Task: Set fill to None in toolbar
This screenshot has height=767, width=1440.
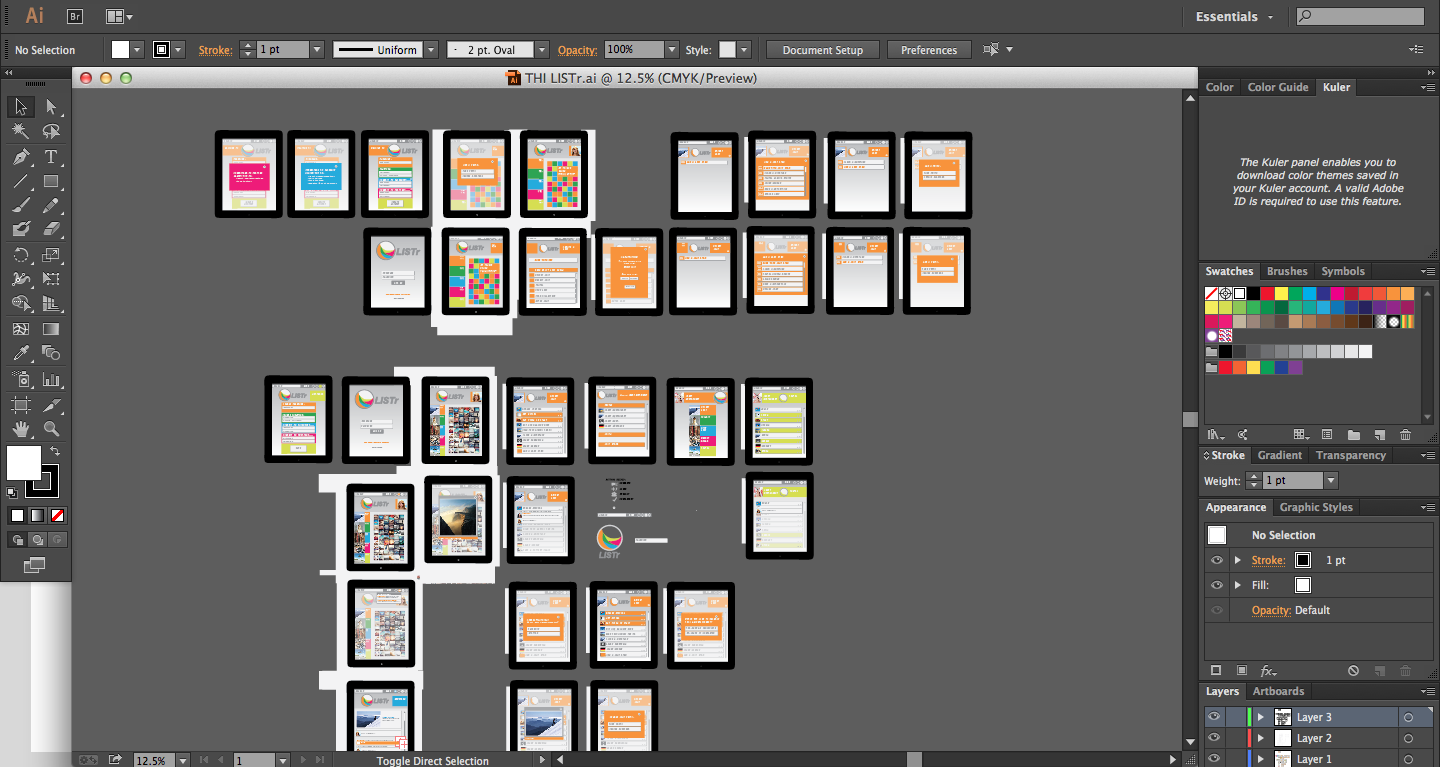Action: (x=58, y=516)
